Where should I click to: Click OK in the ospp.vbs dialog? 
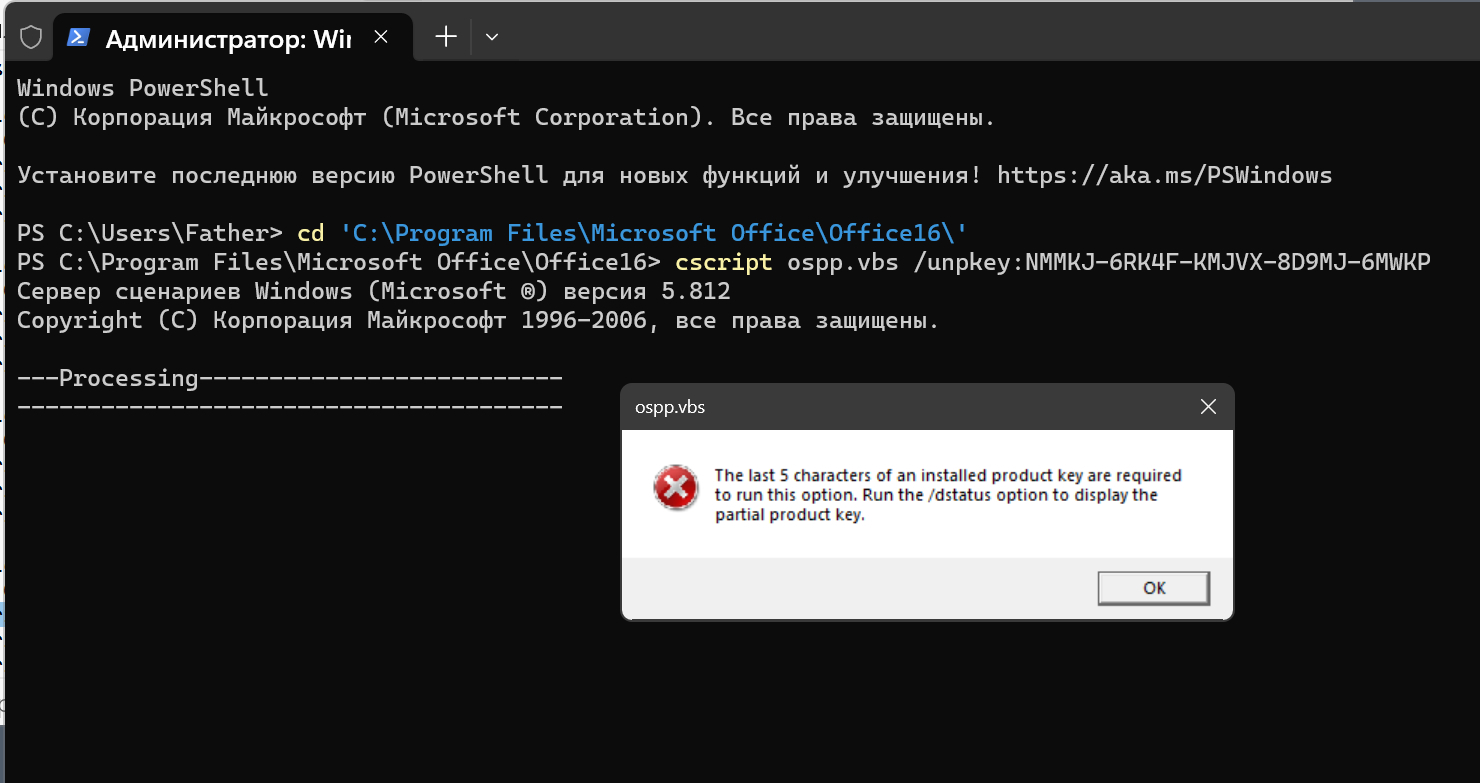point(1153,588)
